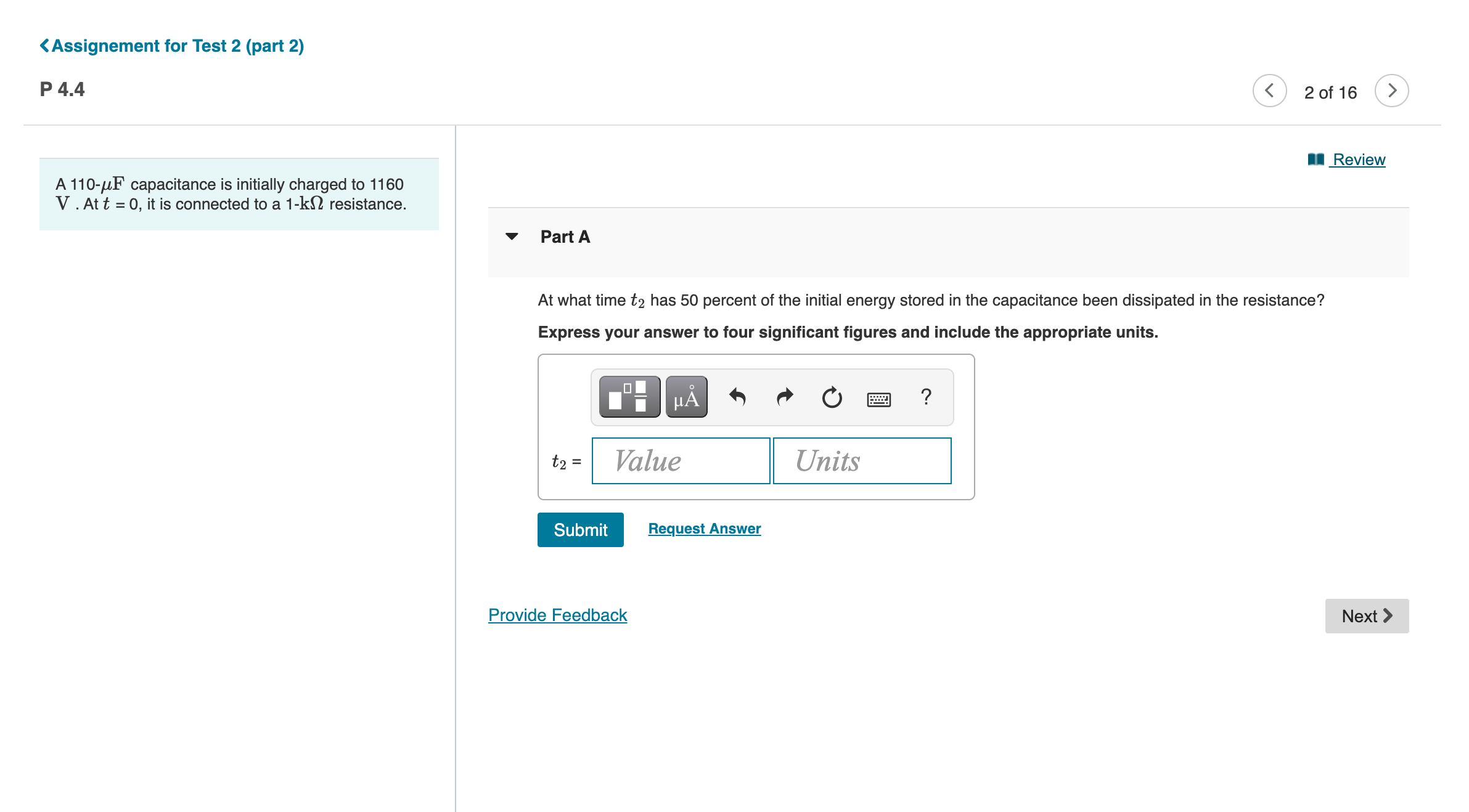Click the Value input field
The height and width of the screenshot is (812, 1469).
(681, 461)
